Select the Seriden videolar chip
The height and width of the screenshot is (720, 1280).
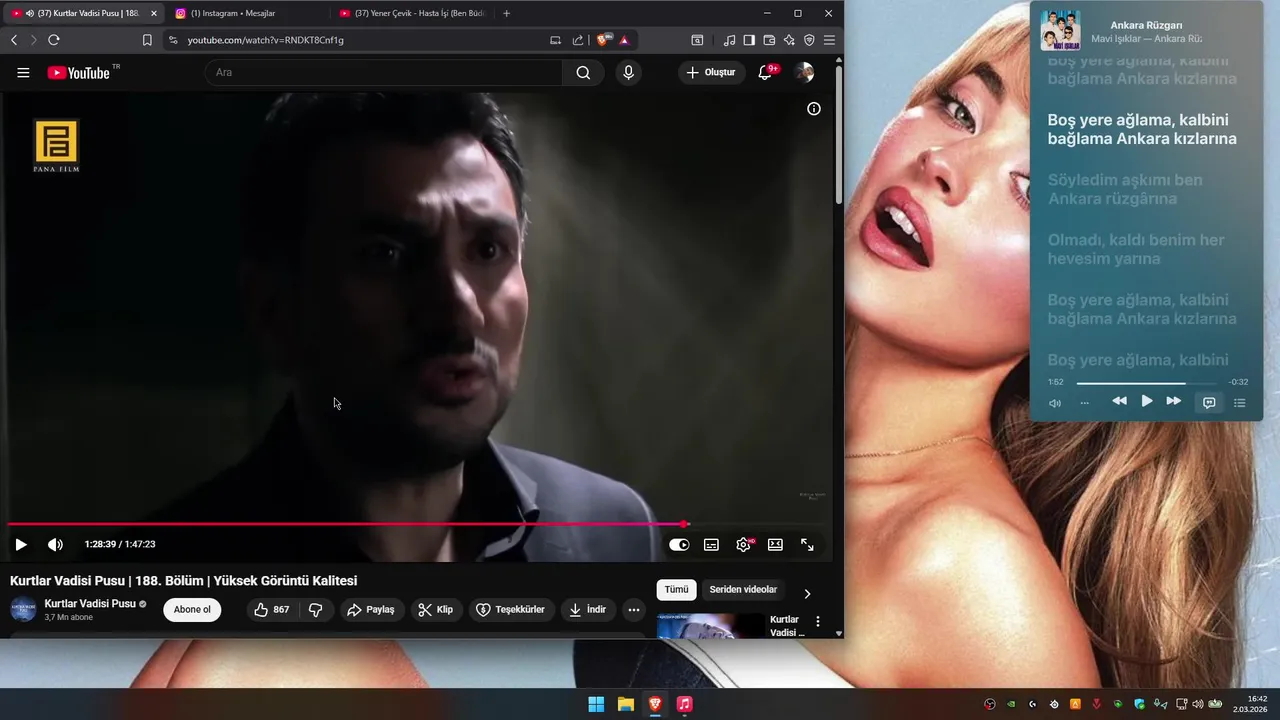click(x=743, y=590)
